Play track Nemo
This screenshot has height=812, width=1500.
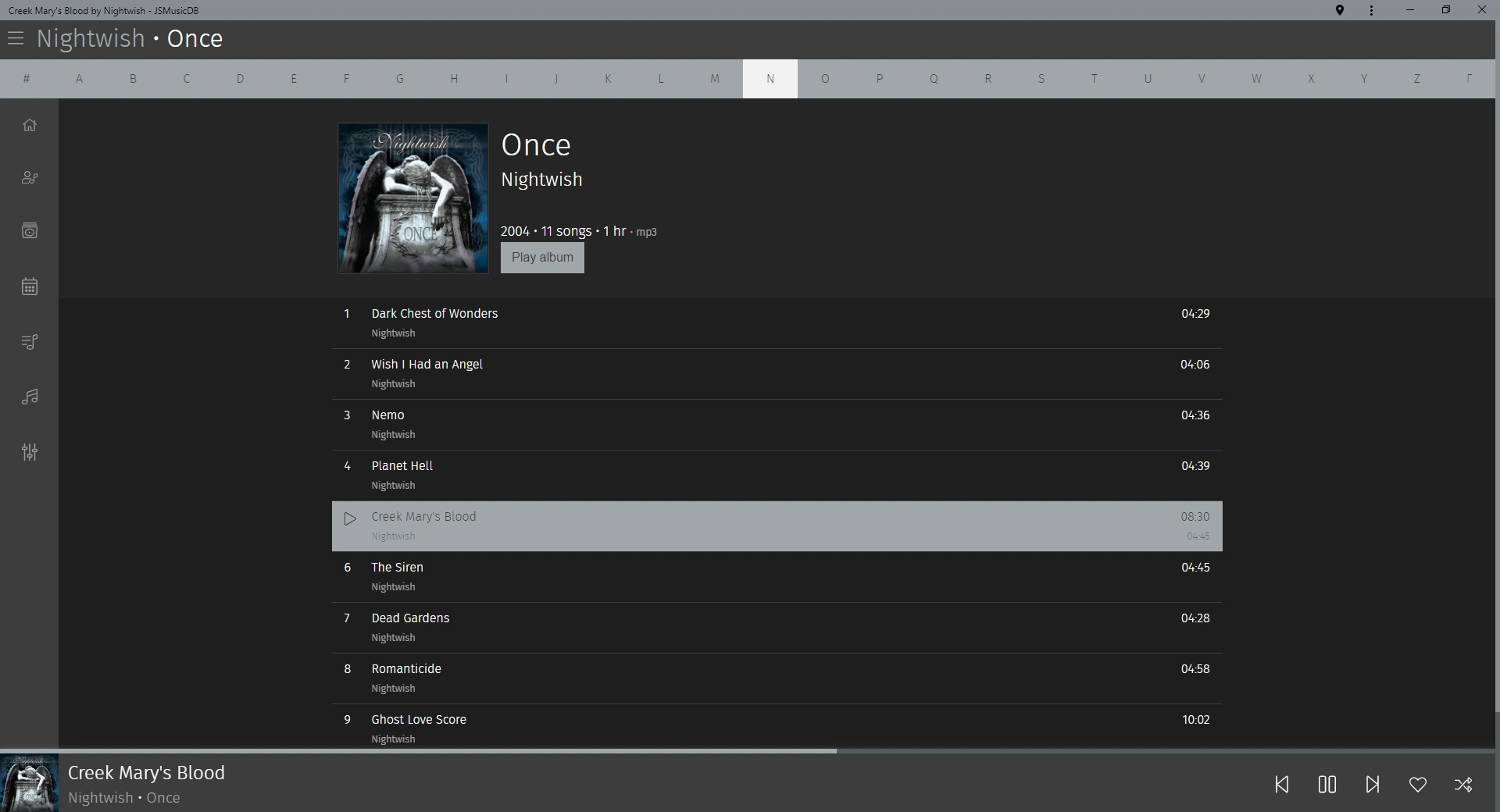777,425
